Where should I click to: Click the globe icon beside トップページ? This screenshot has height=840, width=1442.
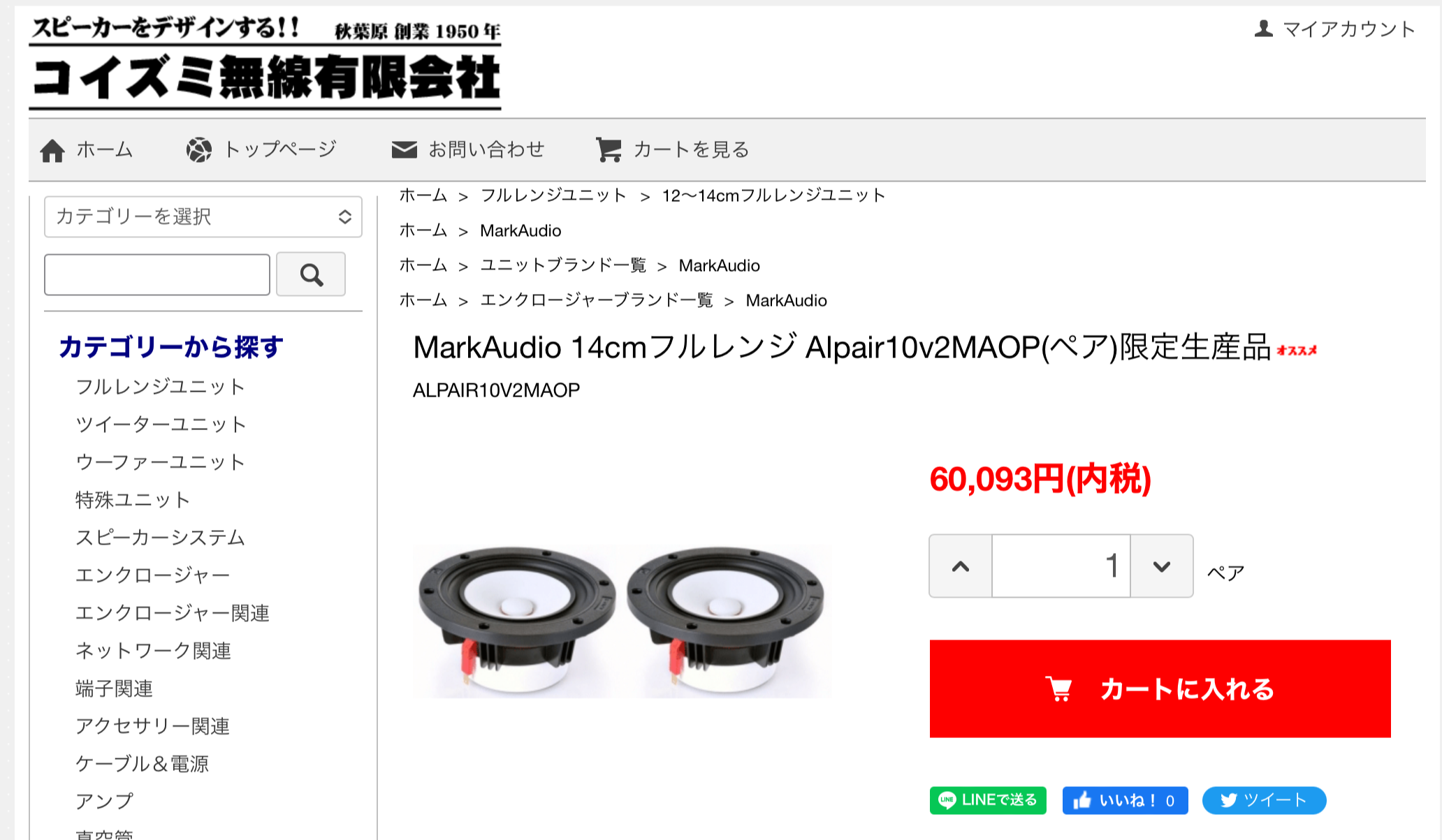[x=199, y=149]
